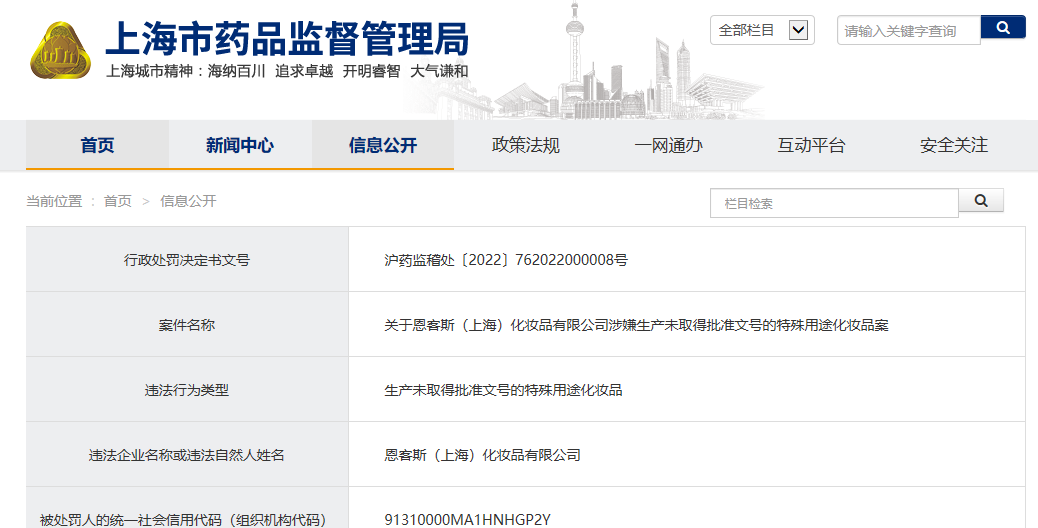This screenshot has height=528, width=1038.
Task: Go to the 首页 navigation tab
Action: [x=97, y=146]
